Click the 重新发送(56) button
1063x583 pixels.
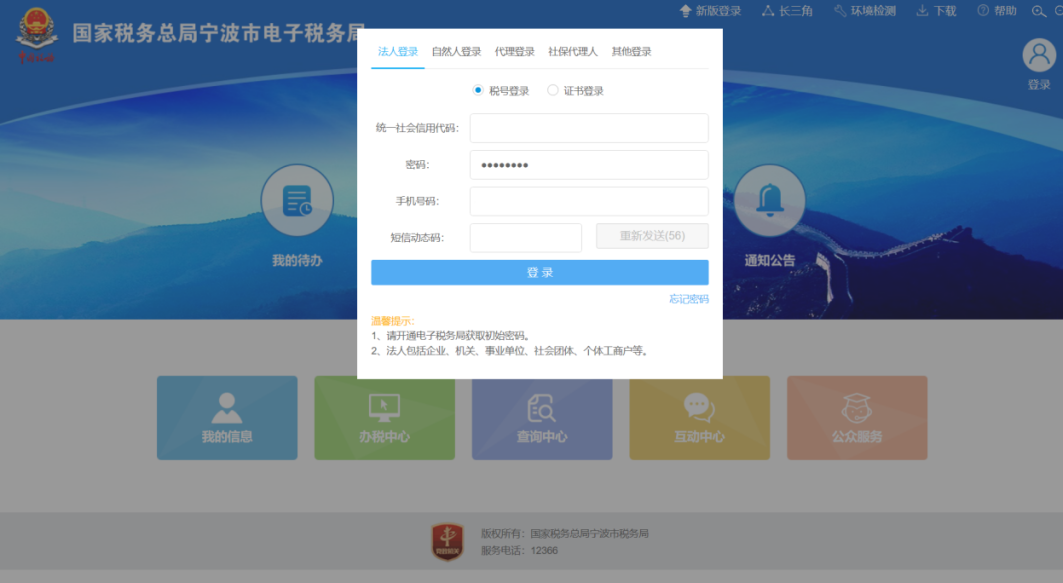(652, 236)
